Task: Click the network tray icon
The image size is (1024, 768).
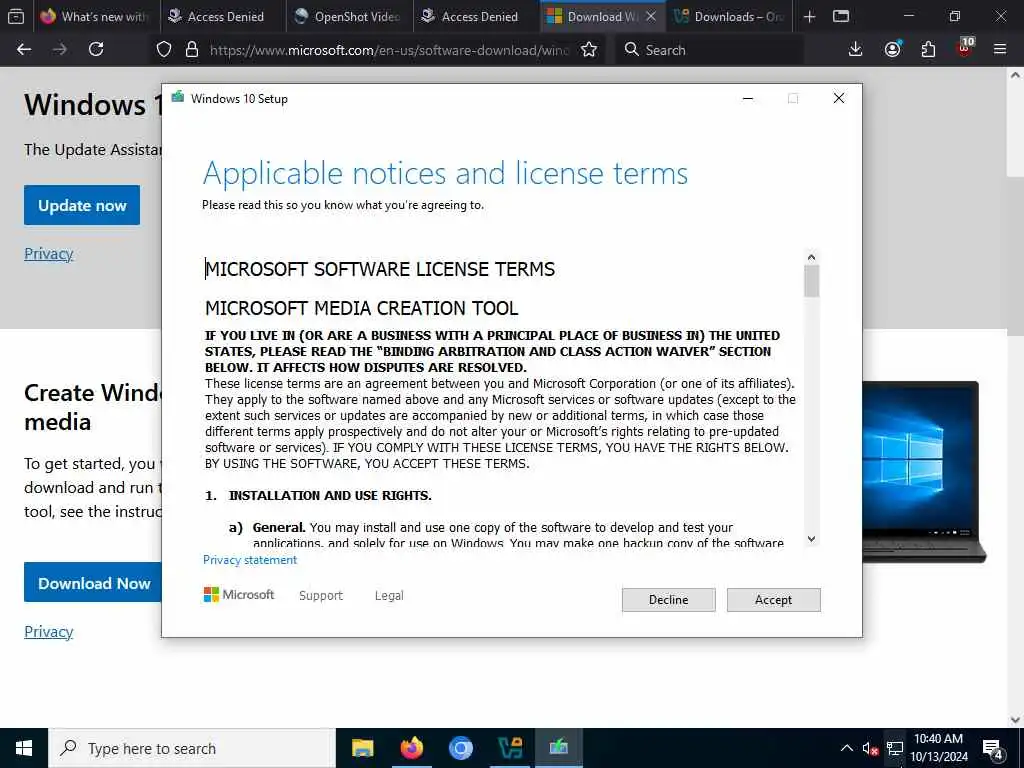Action: point(895,748)
